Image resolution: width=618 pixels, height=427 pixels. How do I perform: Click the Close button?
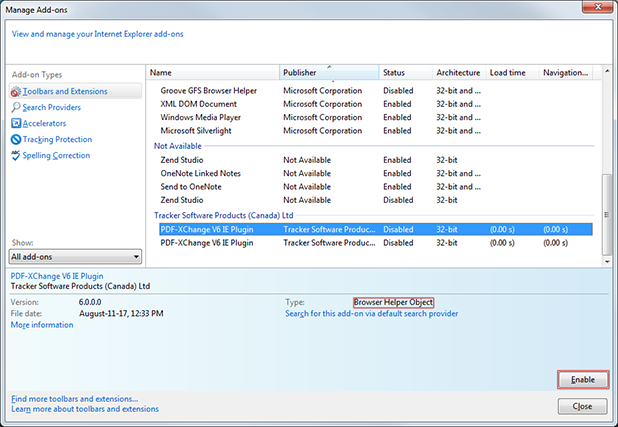pos(581,407)
